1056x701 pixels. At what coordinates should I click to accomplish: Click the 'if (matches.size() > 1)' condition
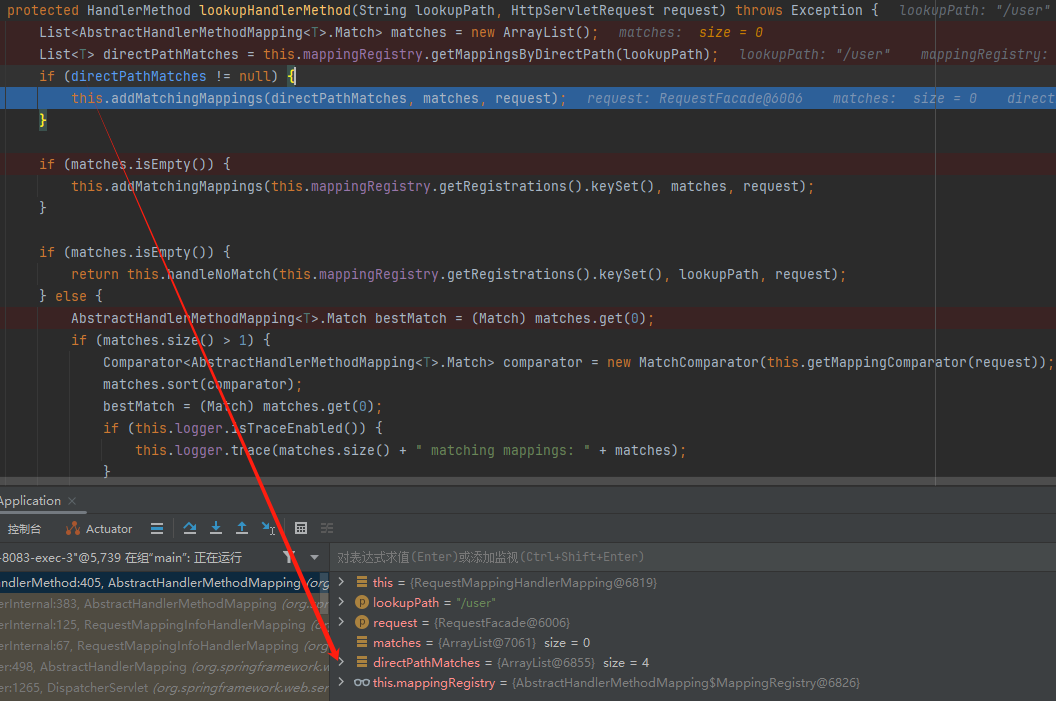(x=170, y=340)
